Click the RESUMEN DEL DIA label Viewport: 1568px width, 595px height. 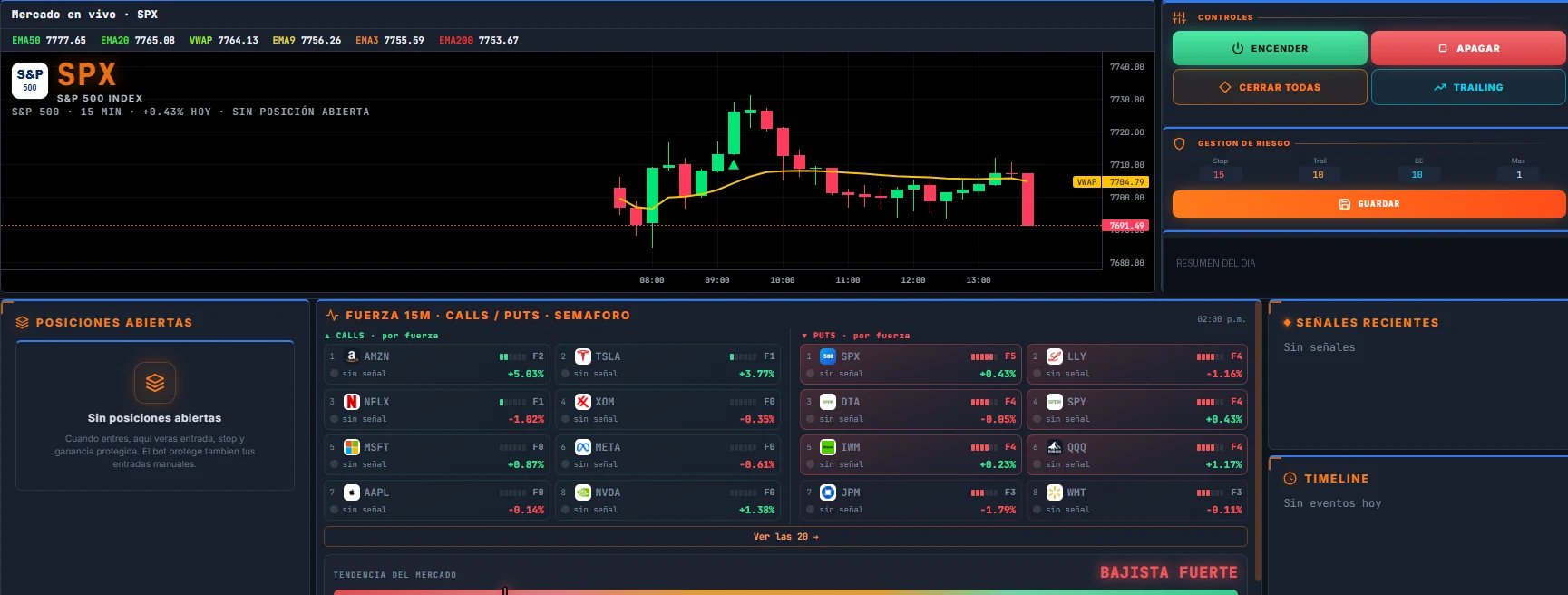[1216, 263]
